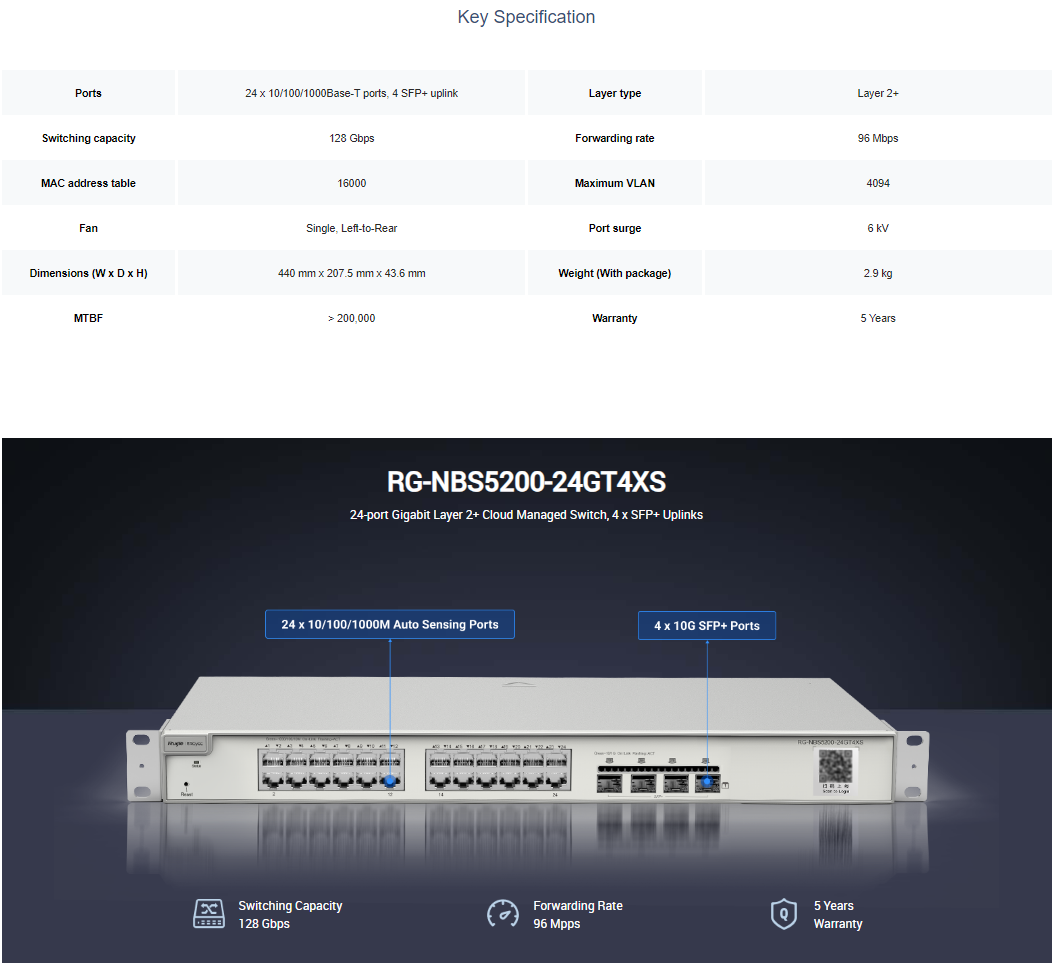Click the '16000' value
This screenshot has width=1054, height=964.
(352, 184)
